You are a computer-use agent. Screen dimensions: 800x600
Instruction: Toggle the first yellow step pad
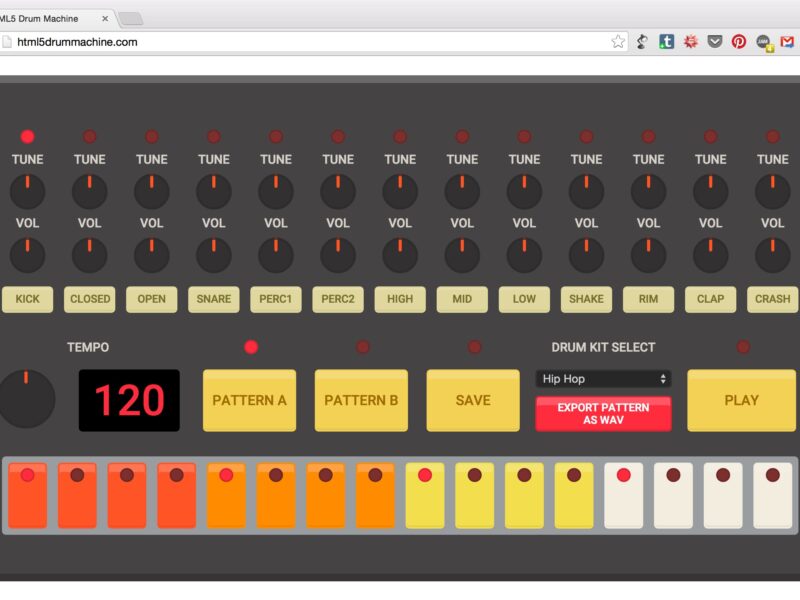424,495
